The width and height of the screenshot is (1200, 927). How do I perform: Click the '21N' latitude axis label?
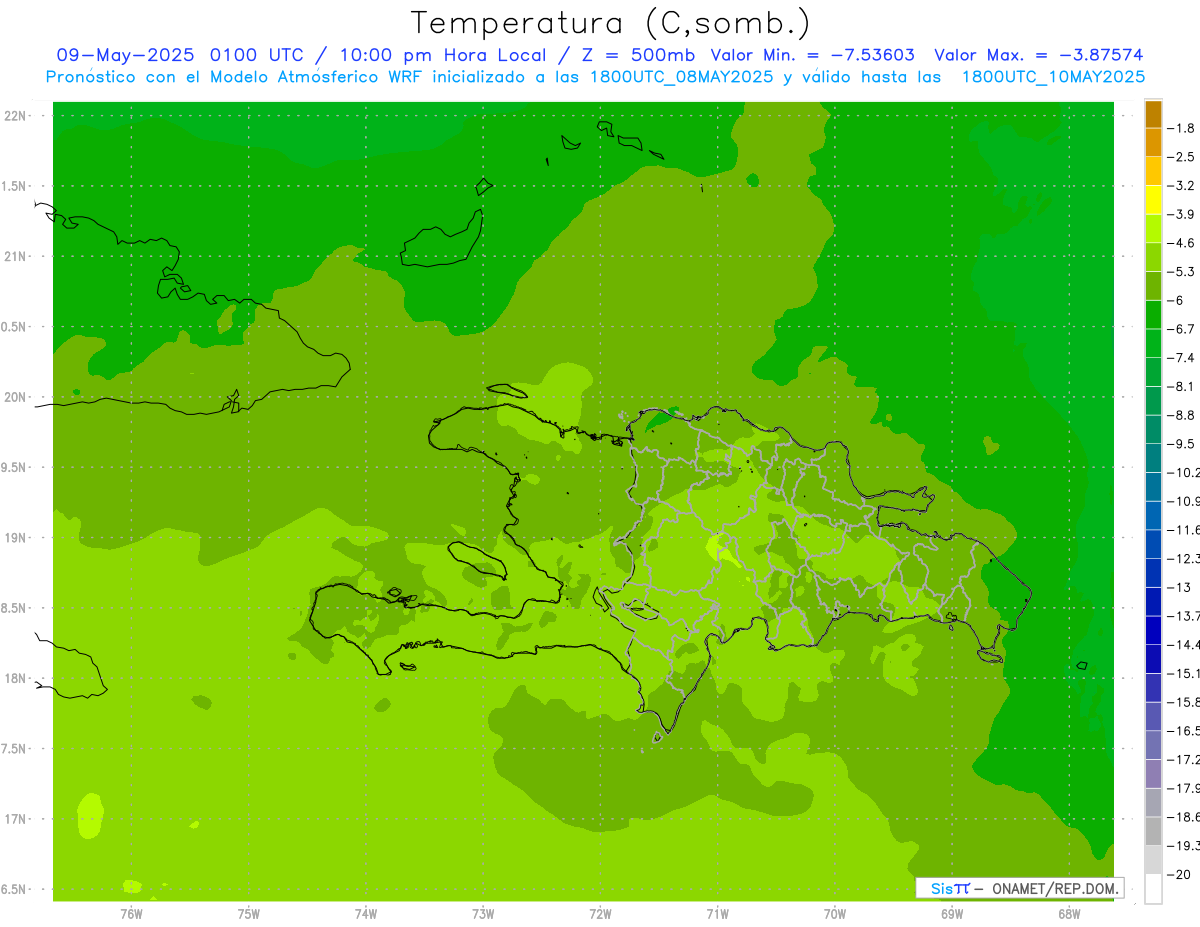click(x=16, y=257)
